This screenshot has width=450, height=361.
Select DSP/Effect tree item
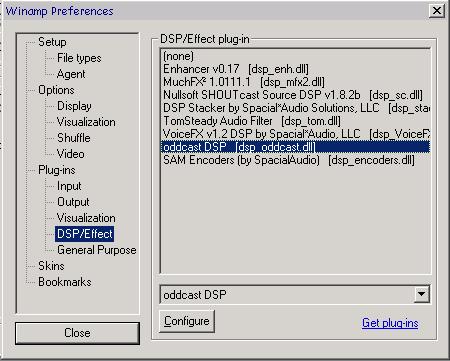[85, 234]
